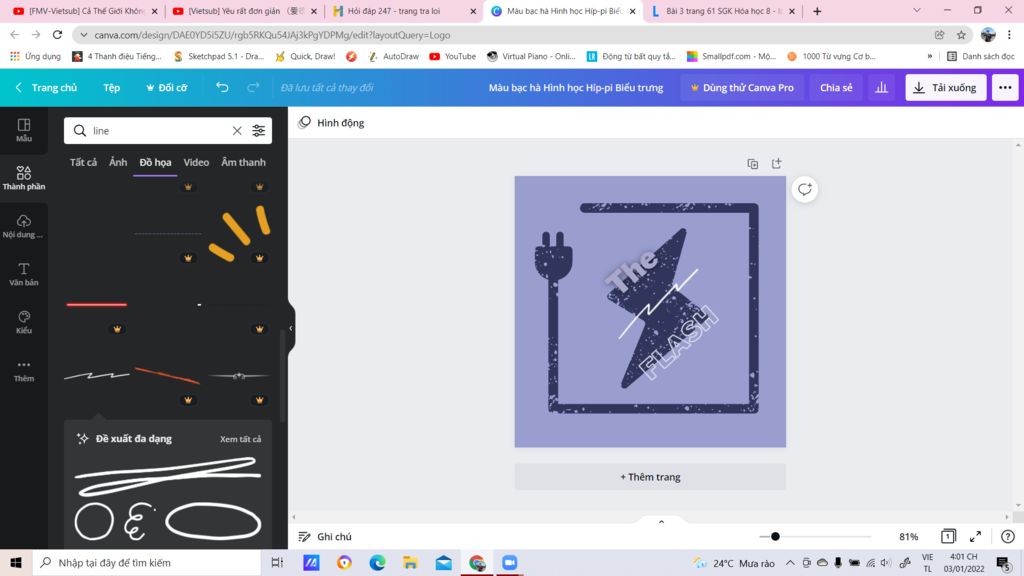Open a new browser tab

pyautogui.click(x=817, y=11)
